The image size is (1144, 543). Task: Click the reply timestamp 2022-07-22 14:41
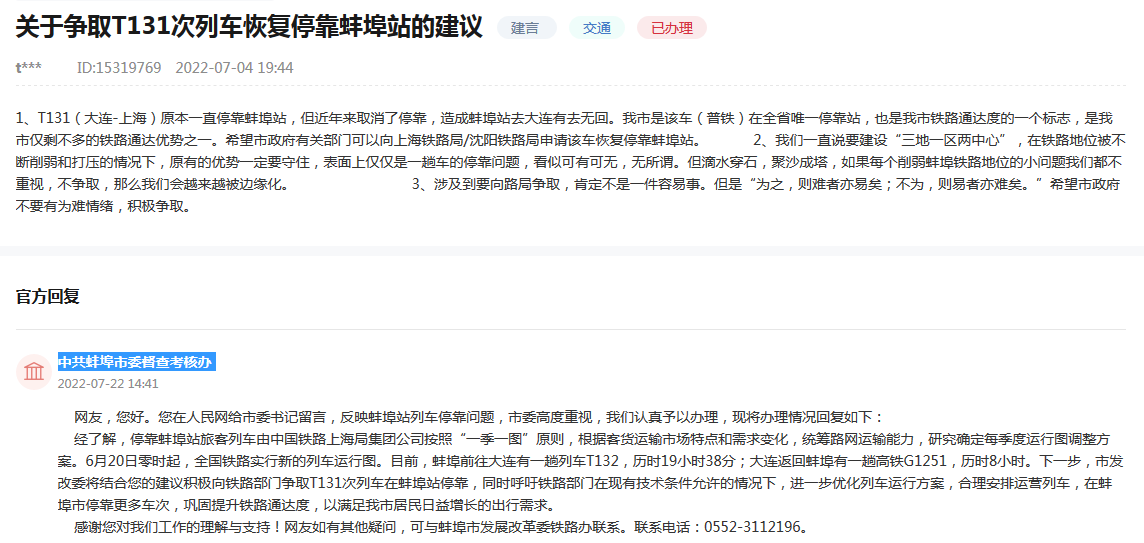(x=108, y=384)
